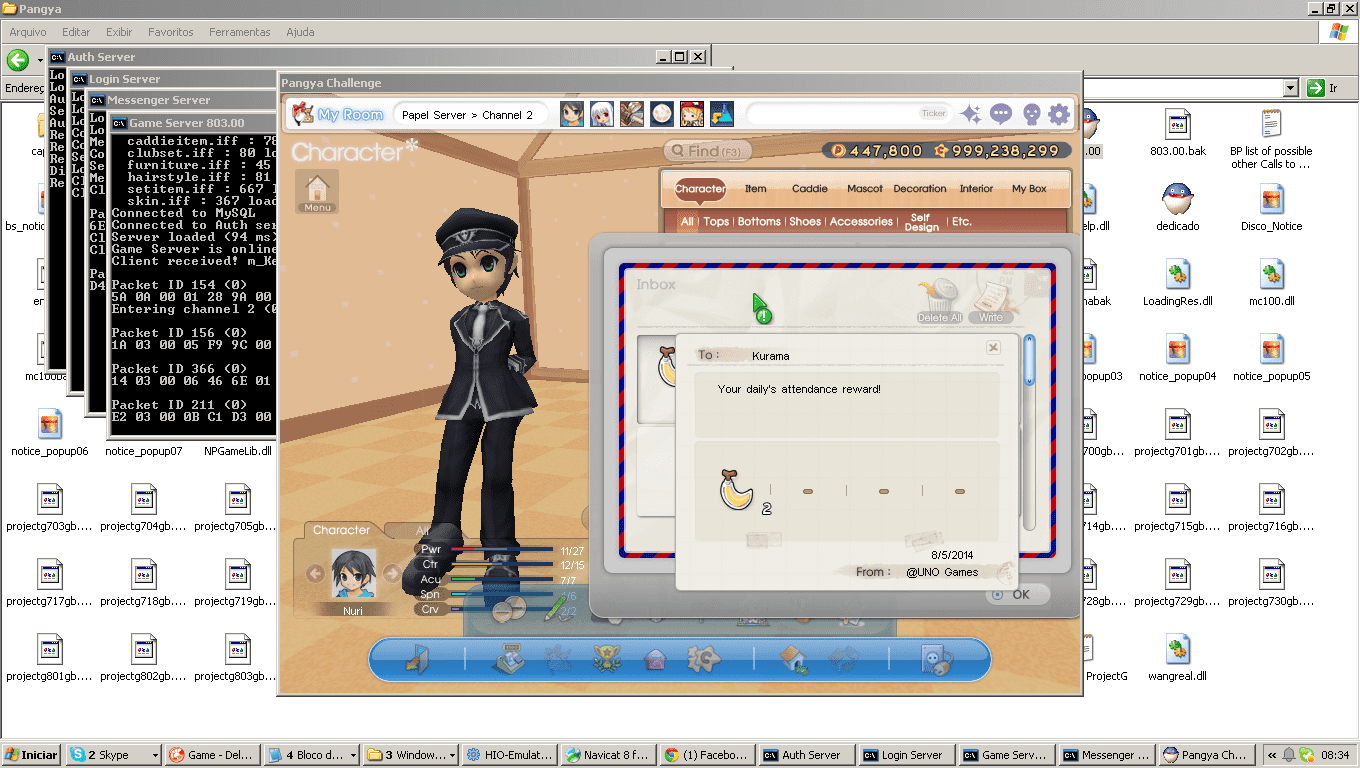
Task: Switch to Navicat in the taskbar
Action: [607, 755]
